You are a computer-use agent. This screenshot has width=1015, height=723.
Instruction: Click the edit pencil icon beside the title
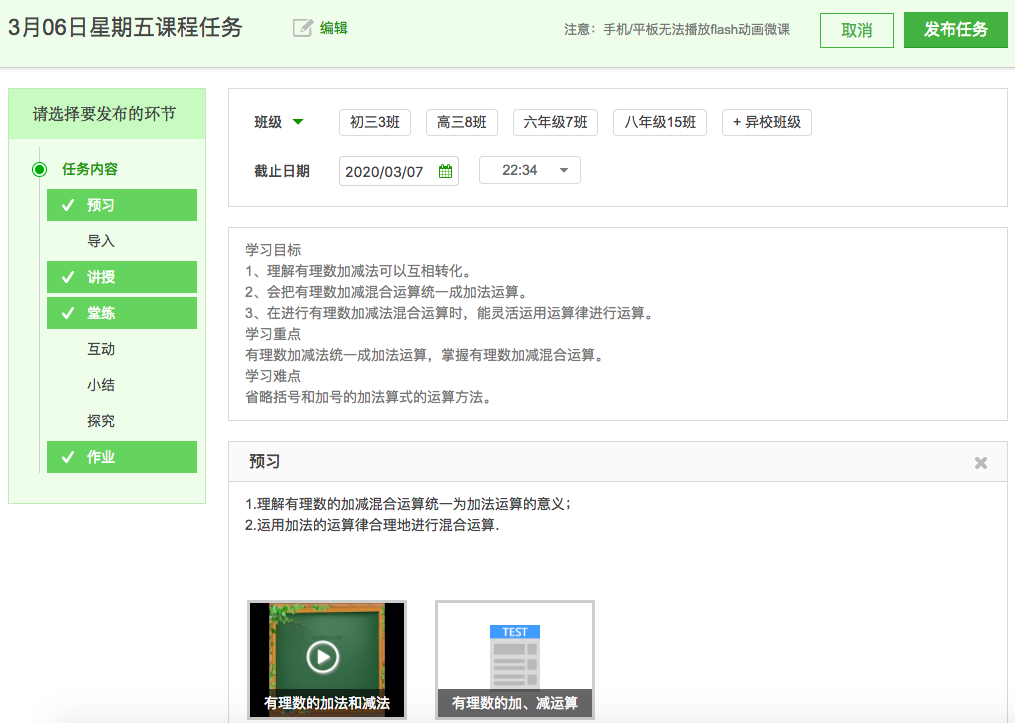(x=302, y=28)
